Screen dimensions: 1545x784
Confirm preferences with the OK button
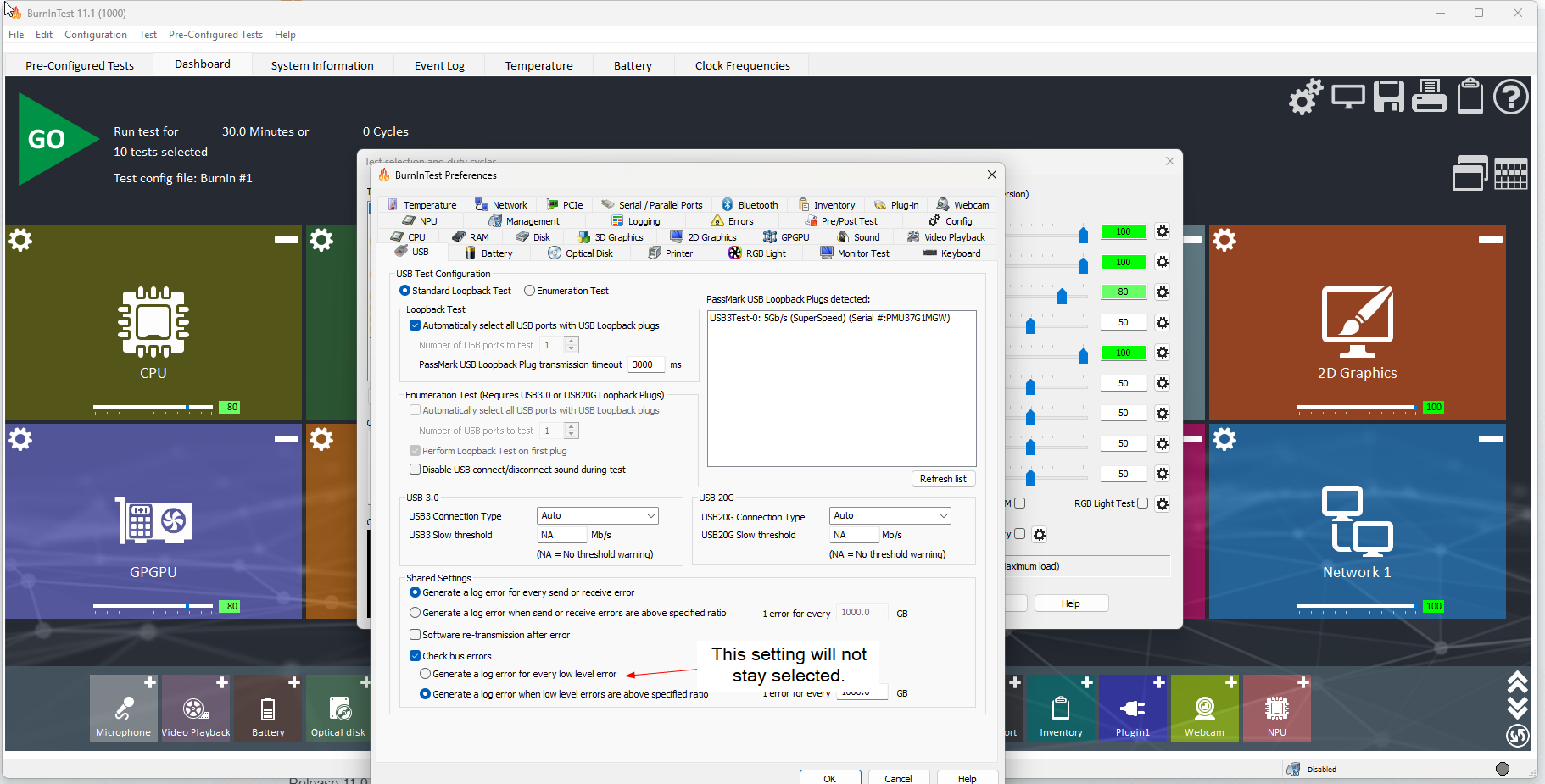[x=830, y=778]
